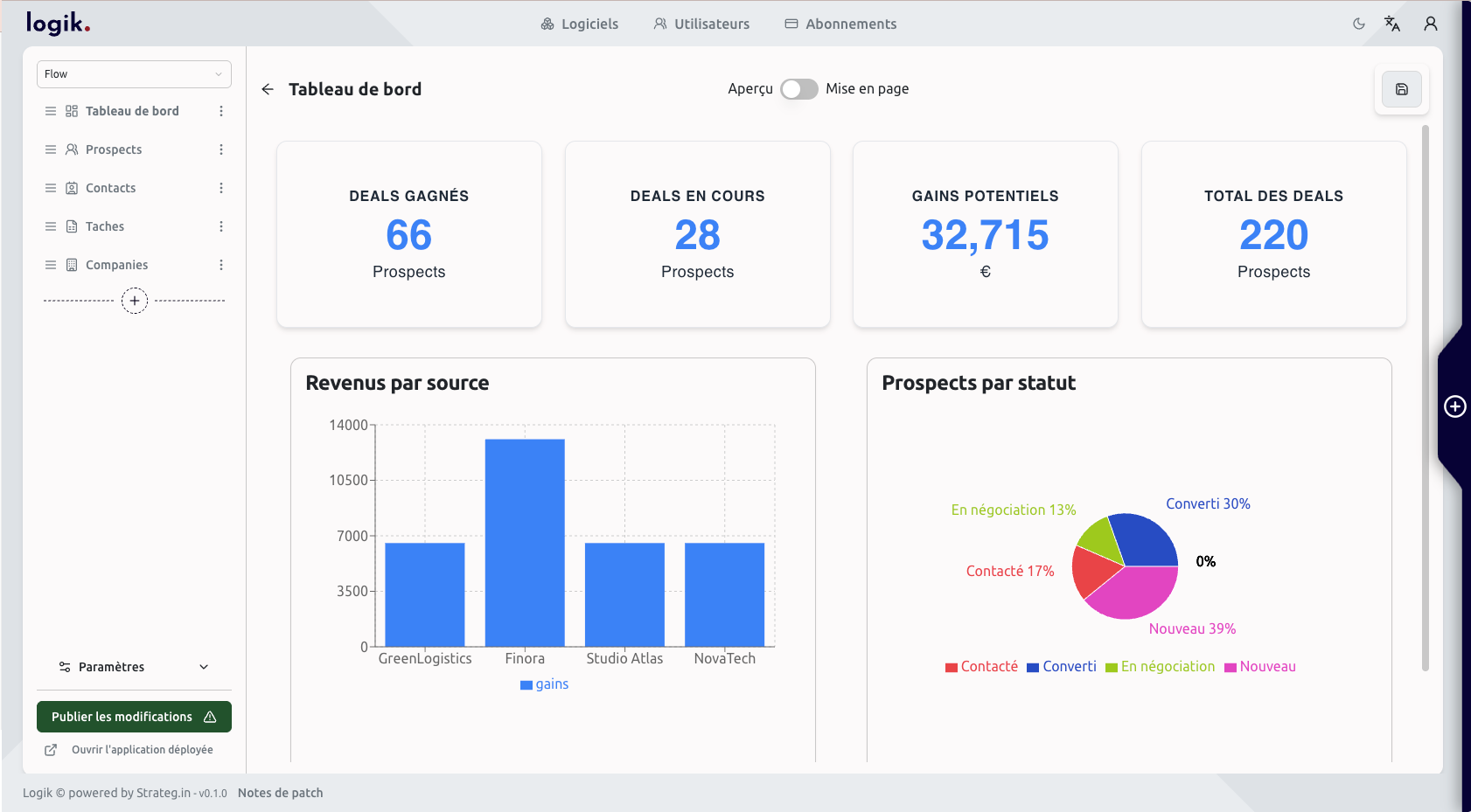
Task: Go to the Utilisateurs tab
Action: (701, 24)
